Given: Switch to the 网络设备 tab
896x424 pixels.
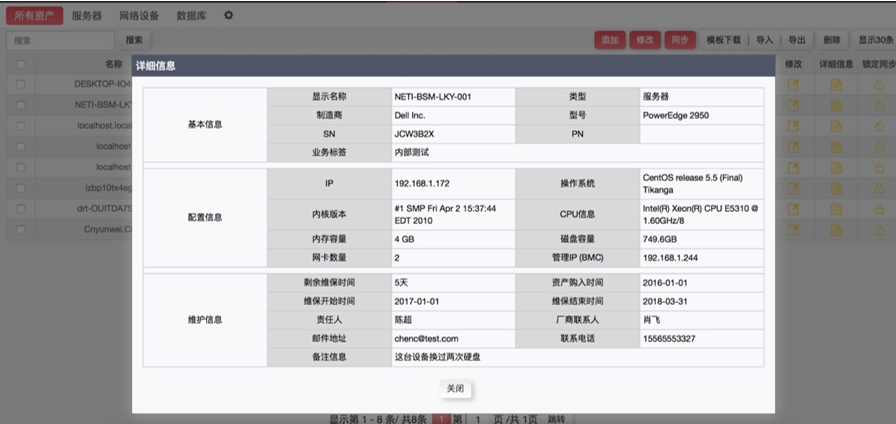Looking at the screenshot, I should [x=138, y=16].
